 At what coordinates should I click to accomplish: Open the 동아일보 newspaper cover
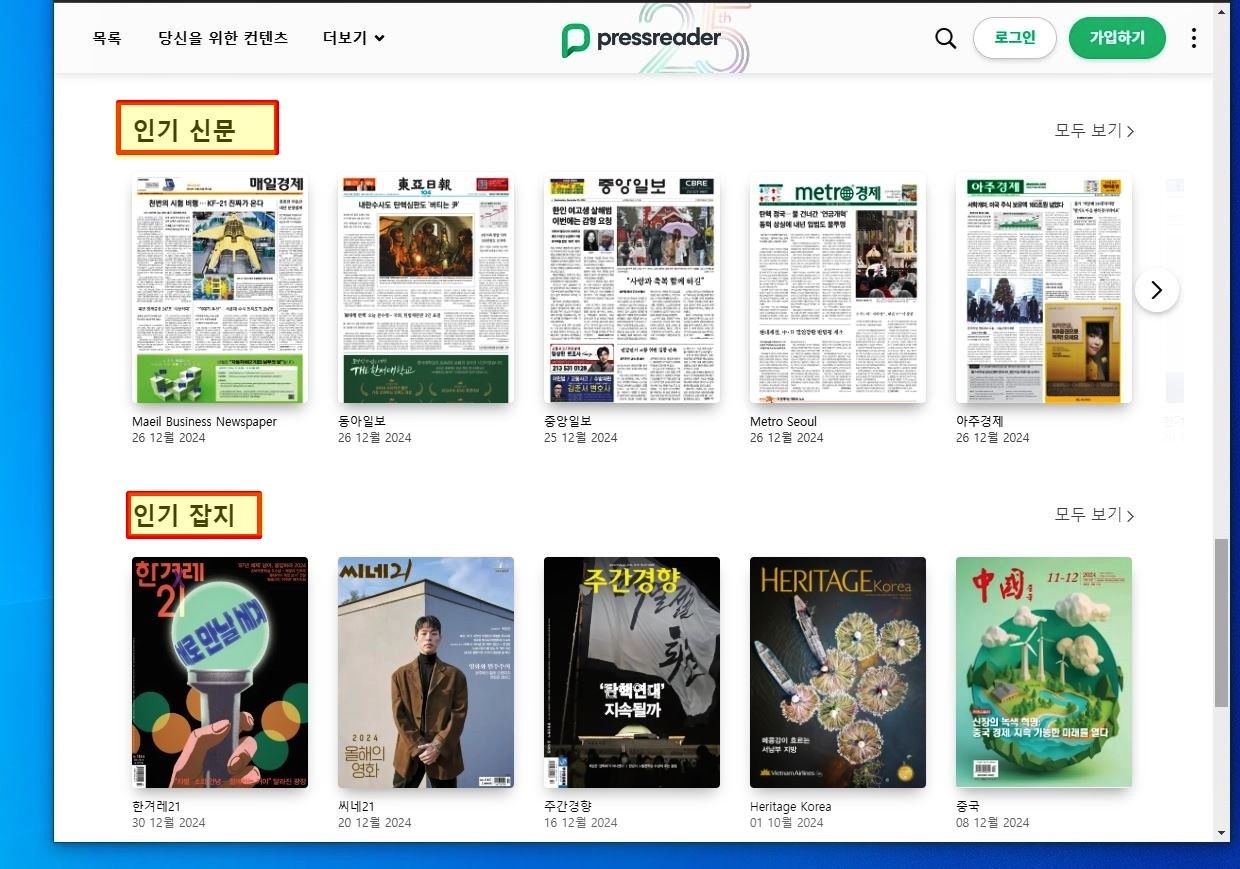pos(426,288)
